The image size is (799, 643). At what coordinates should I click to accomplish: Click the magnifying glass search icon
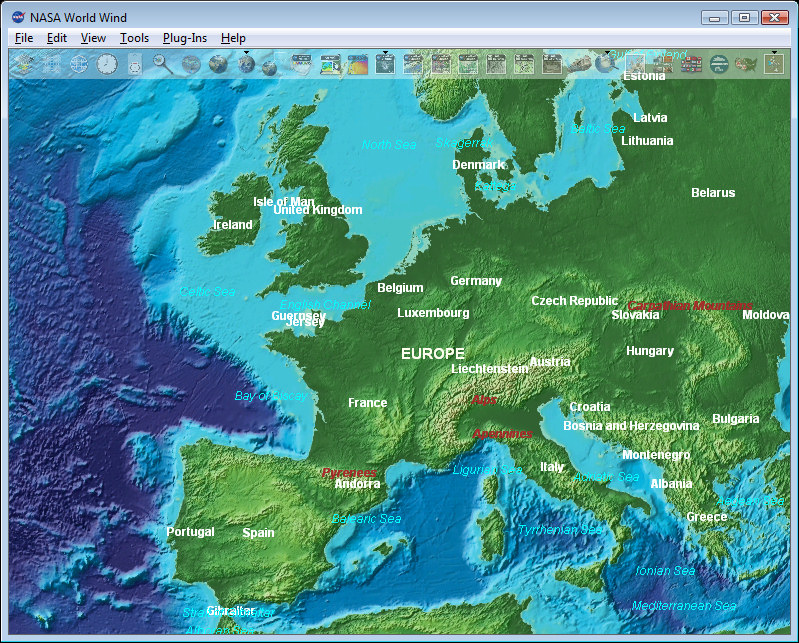coord(163,64)
